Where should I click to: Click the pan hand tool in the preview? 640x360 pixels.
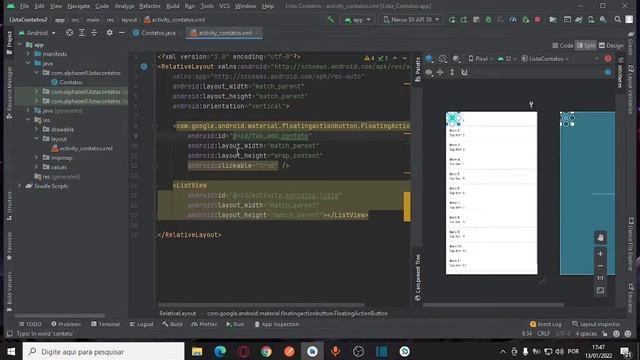click(600, 238)
